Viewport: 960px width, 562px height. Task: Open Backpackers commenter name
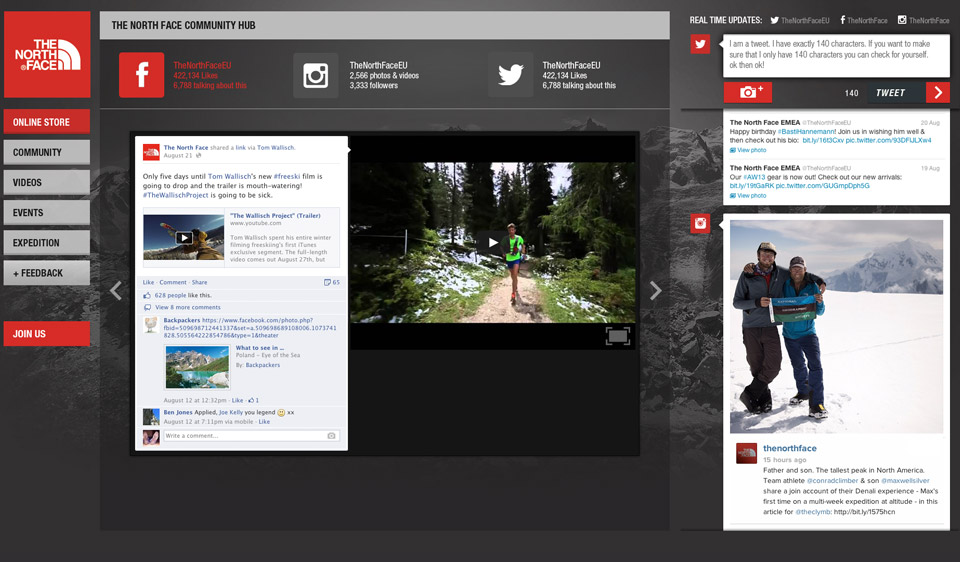pos(182,320)
